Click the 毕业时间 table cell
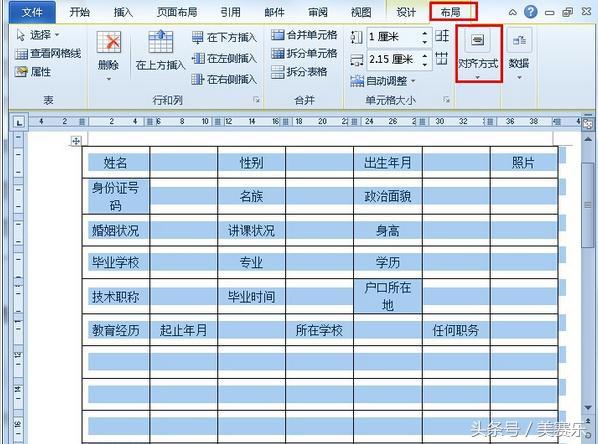The height and width of the screenshot is (444, 598). [x=251, y=296]
